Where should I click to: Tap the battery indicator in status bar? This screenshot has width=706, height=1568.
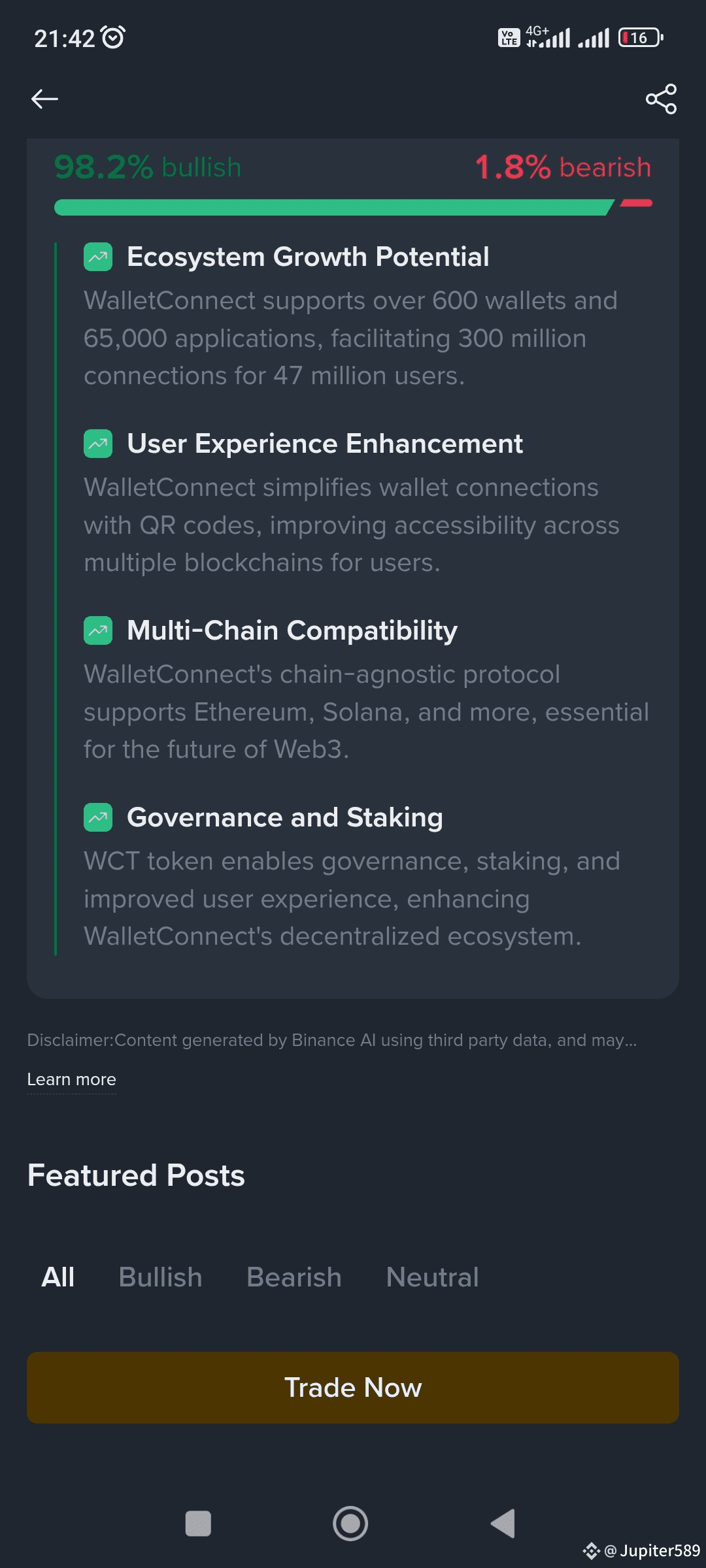point(641,38)
